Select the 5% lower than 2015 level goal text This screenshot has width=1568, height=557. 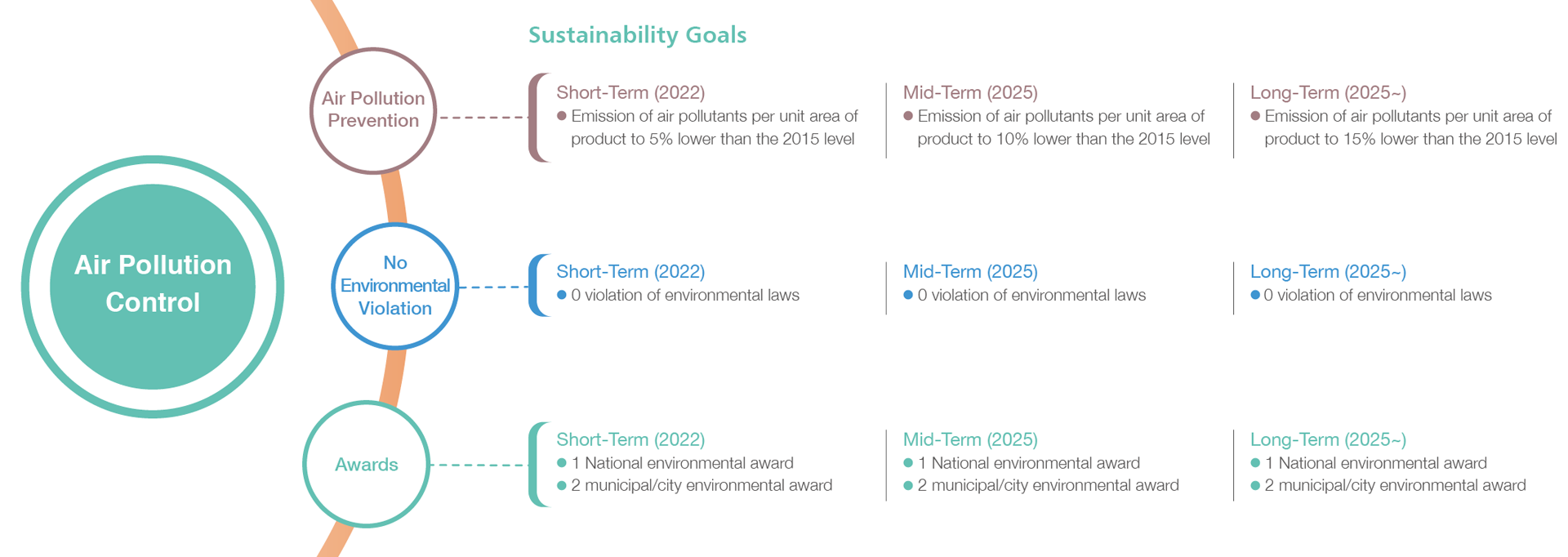pyautogui.click(x=707, y=127)
